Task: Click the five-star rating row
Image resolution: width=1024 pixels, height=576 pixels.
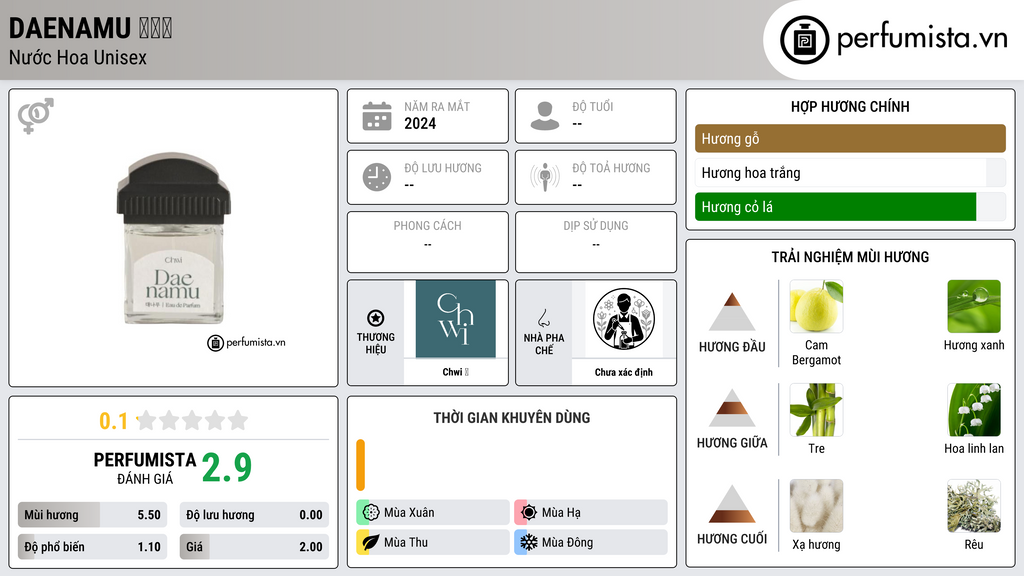Action: click(193, 420)
